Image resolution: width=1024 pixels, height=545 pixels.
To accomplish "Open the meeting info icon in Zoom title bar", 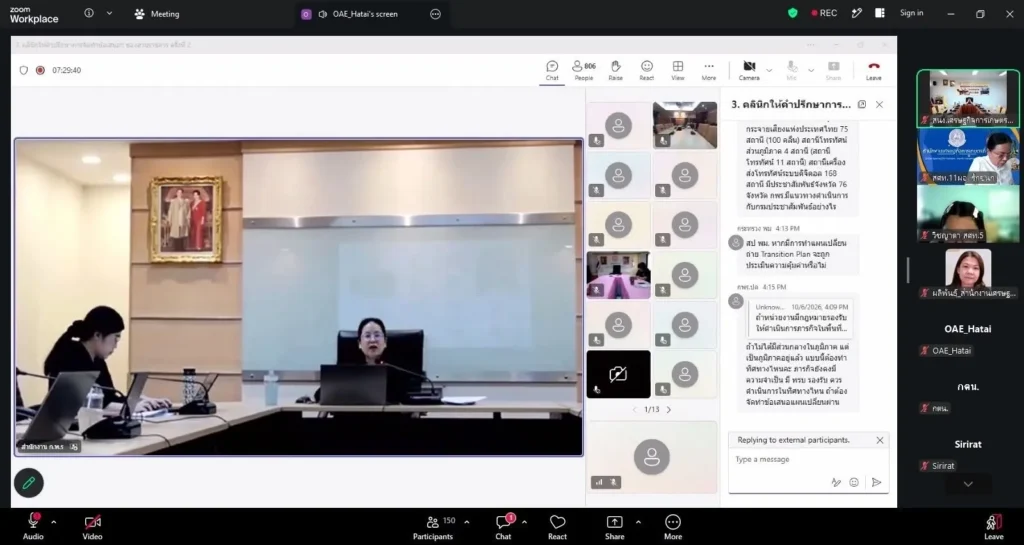I will (x=89, y=13).
